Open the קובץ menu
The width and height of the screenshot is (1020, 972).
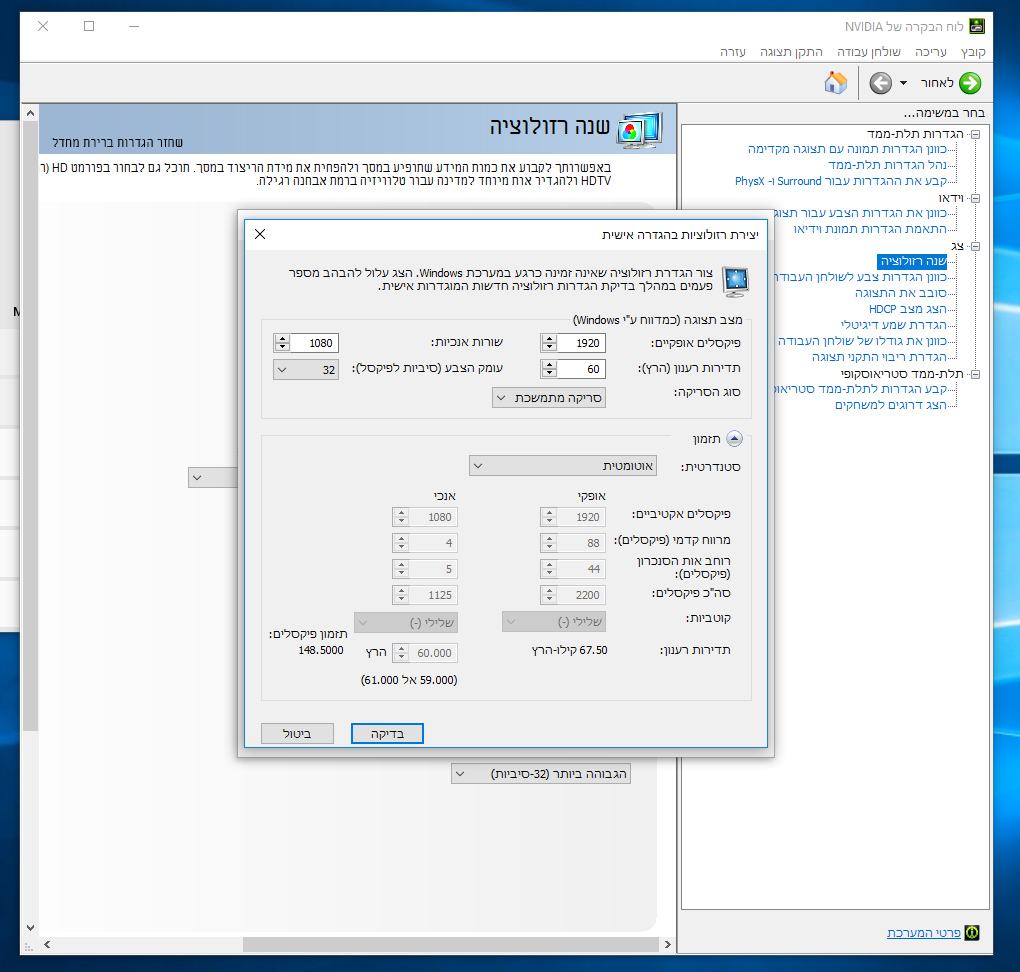(973, 51)
